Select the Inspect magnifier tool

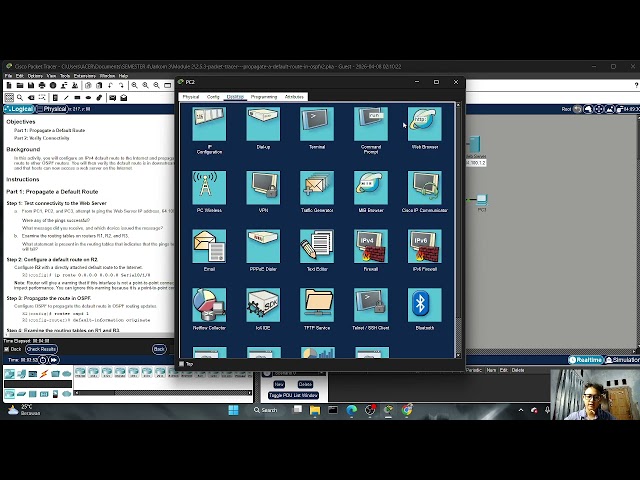tap(20, 98)
